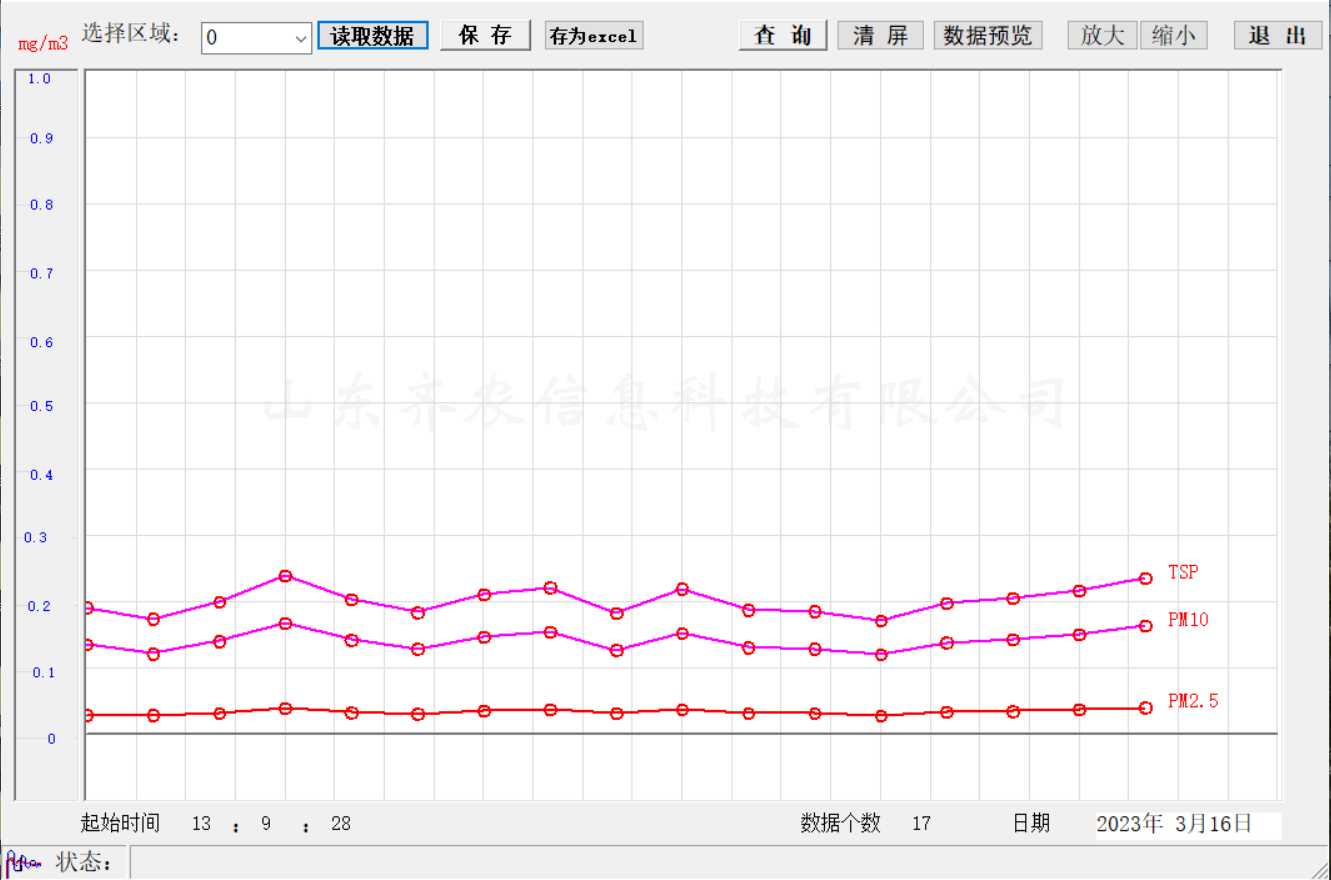Zoom out with the 缩小 button
Viewport: 1331px width, 880px height.
tap(1173, 36)
